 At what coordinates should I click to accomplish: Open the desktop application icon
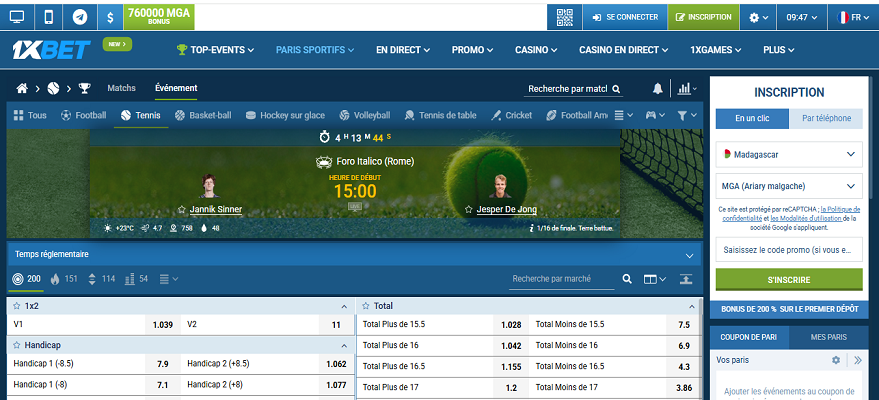pyautogui.click(x=17, y=17)
